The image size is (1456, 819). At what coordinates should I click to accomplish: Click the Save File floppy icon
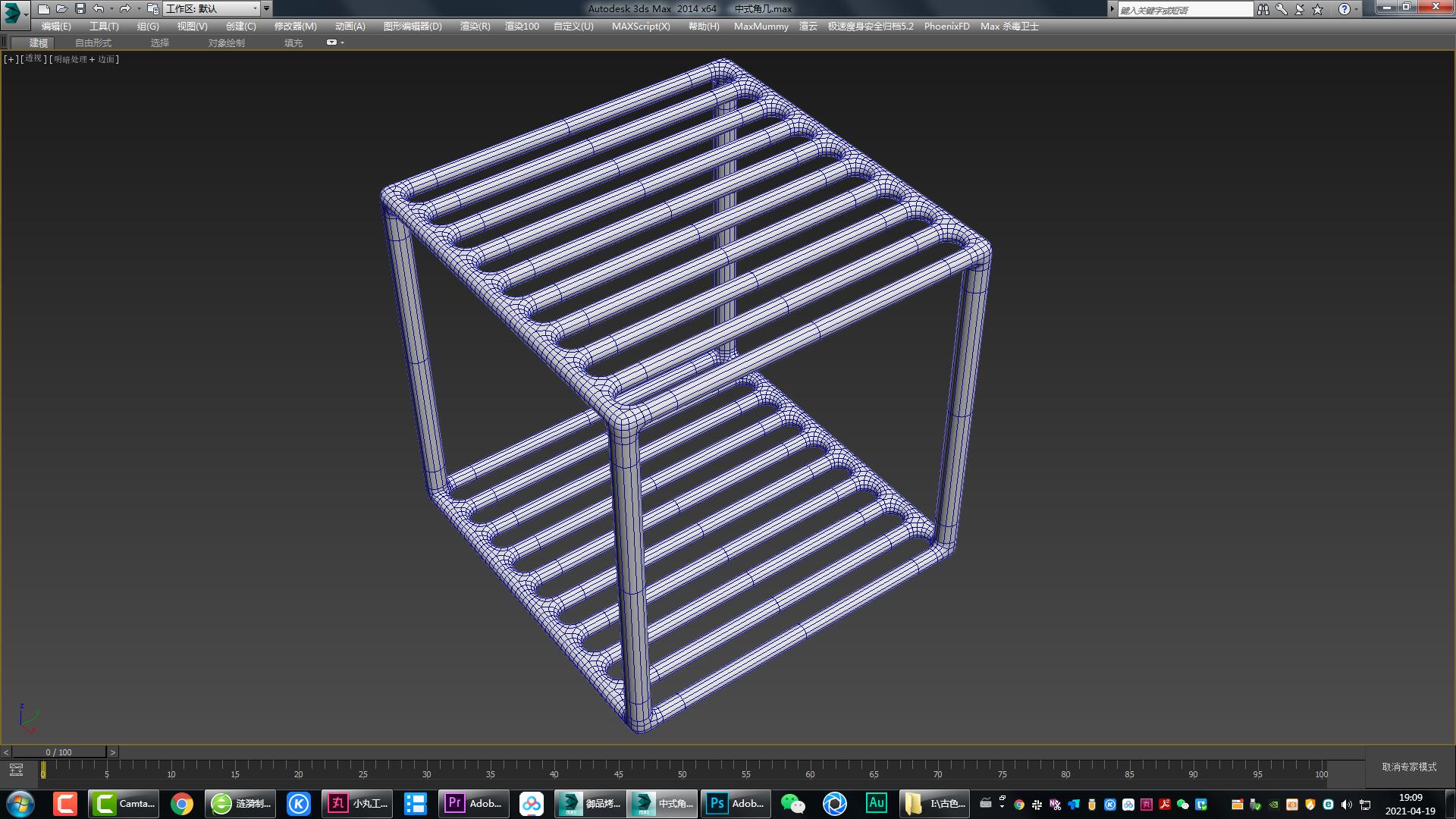click(80, 9)
